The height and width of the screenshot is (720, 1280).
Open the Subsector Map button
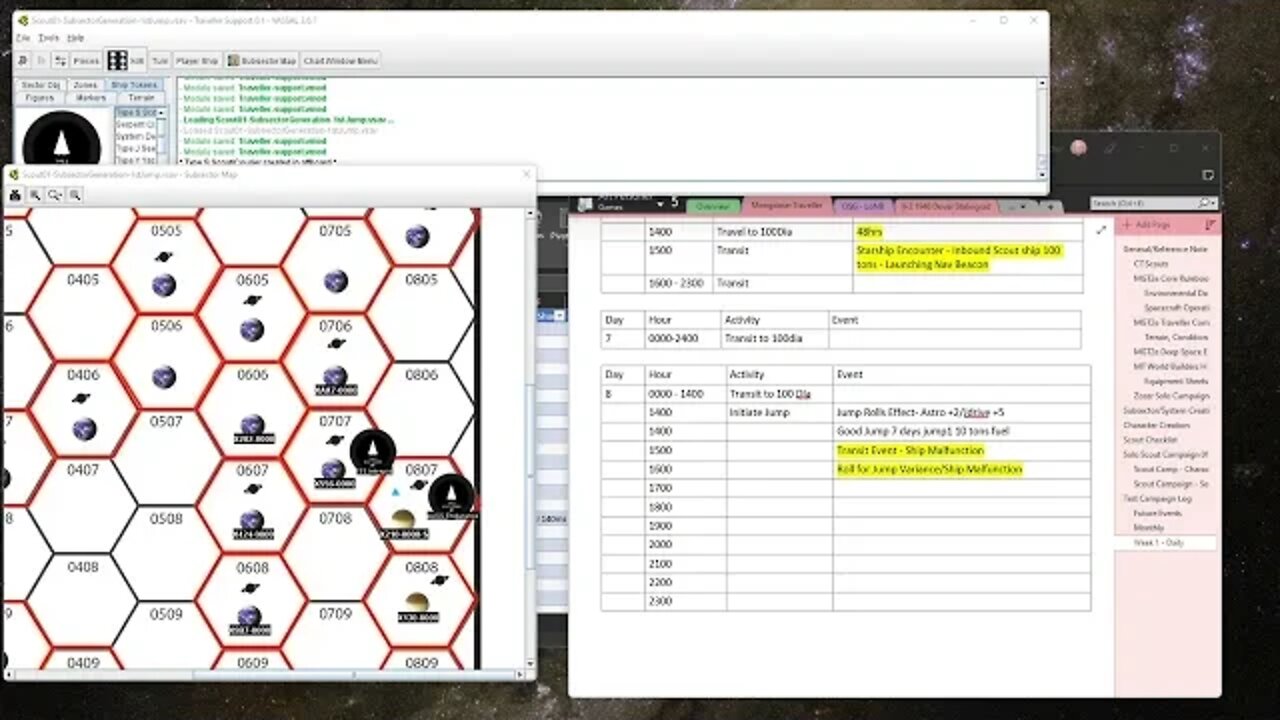(x=261, y=61)
